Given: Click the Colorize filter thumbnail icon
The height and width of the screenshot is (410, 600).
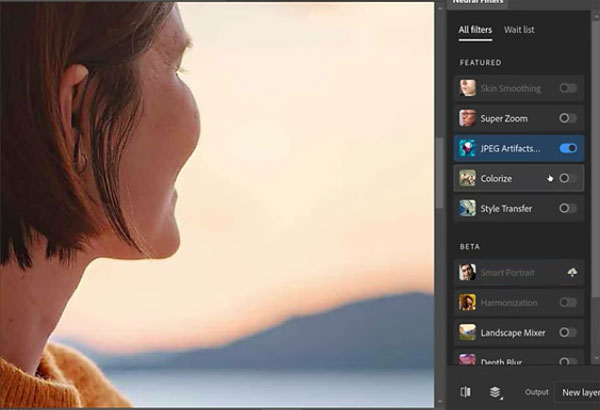Looking at the screenshot, I should pyautogui.click(x=467, y=178).
